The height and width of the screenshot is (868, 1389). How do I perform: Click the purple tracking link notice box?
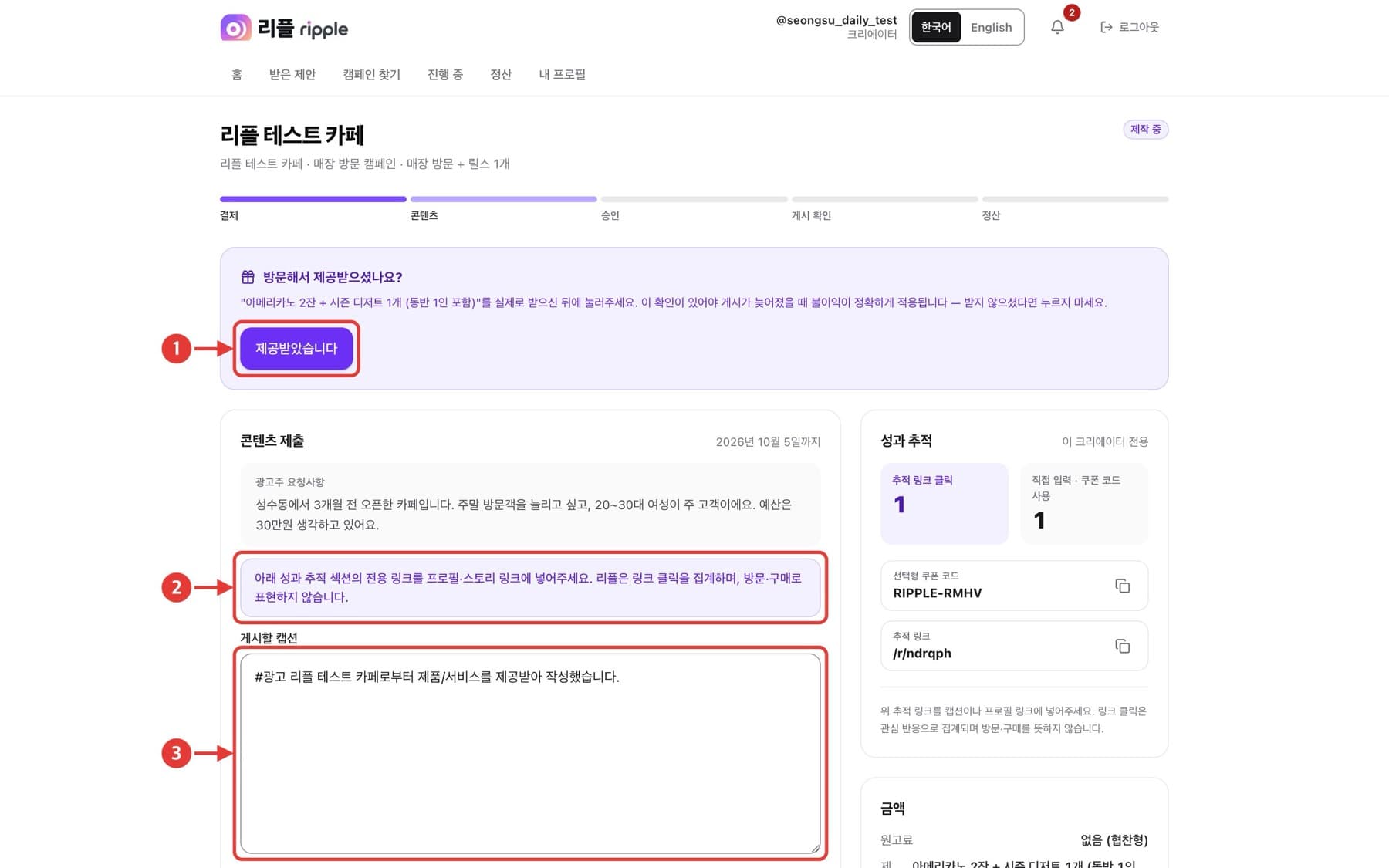(530, 587)
